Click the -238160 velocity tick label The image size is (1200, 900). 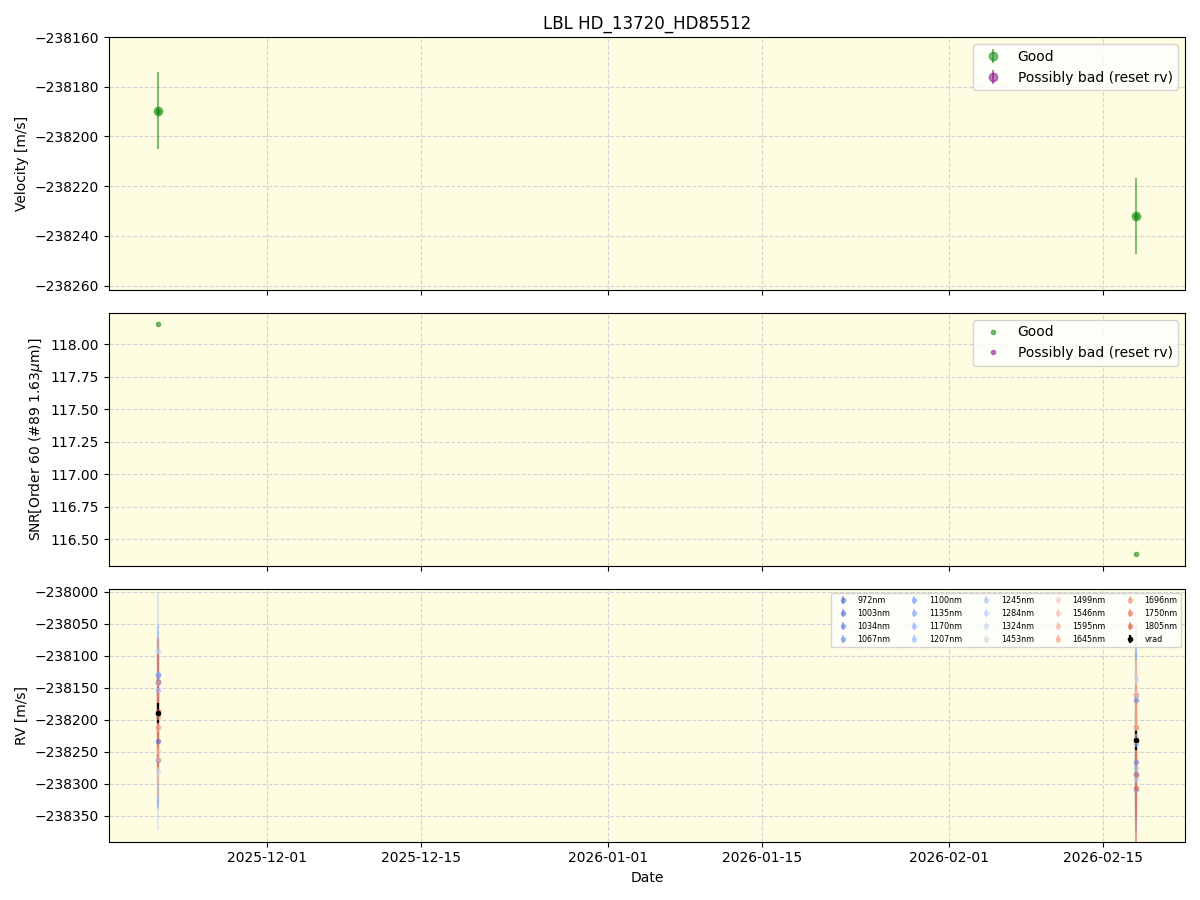tap(66, 38)
